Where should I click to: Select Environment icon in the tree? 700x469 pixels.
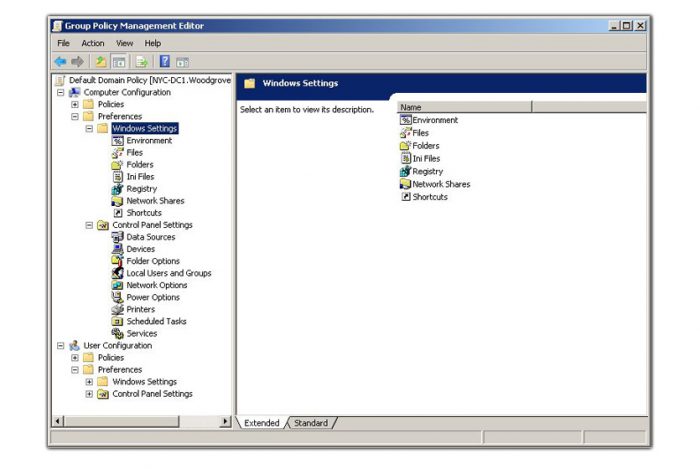click(117, 141)
